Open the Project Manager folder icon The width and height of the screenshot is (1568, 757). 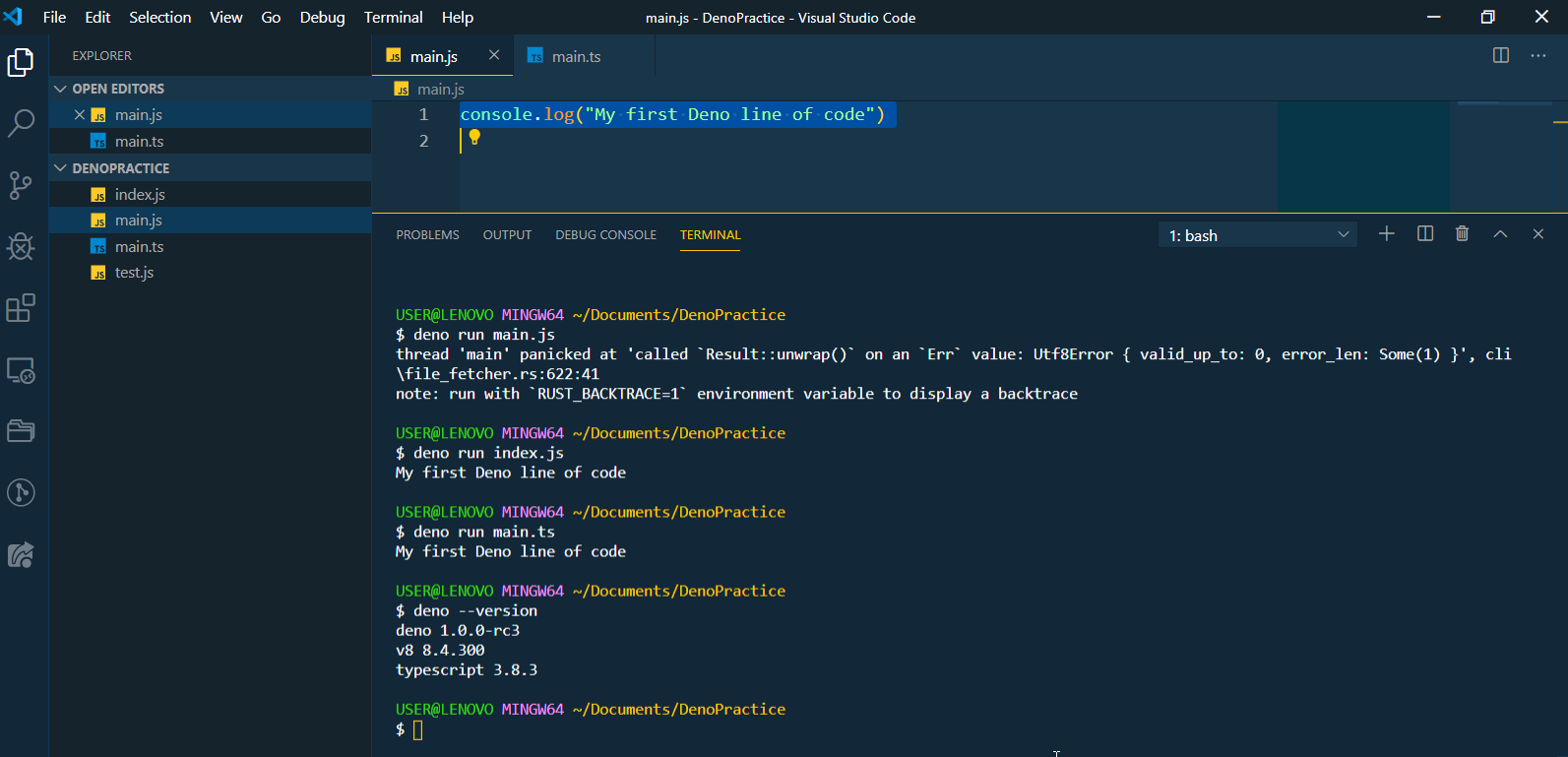21,431
